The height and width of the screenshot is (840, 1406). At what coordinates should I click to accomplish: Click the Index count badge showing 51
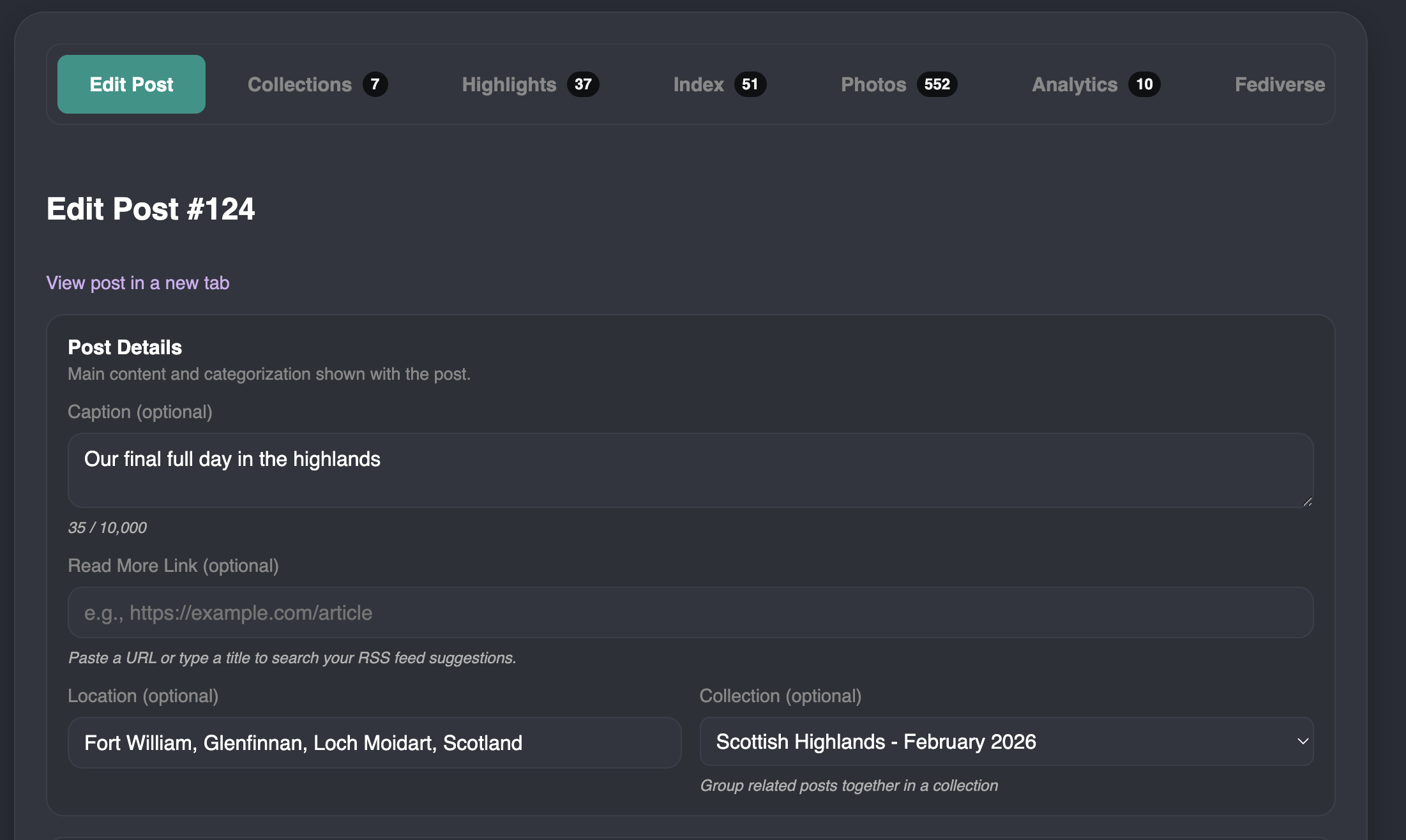tap(750, 84)
